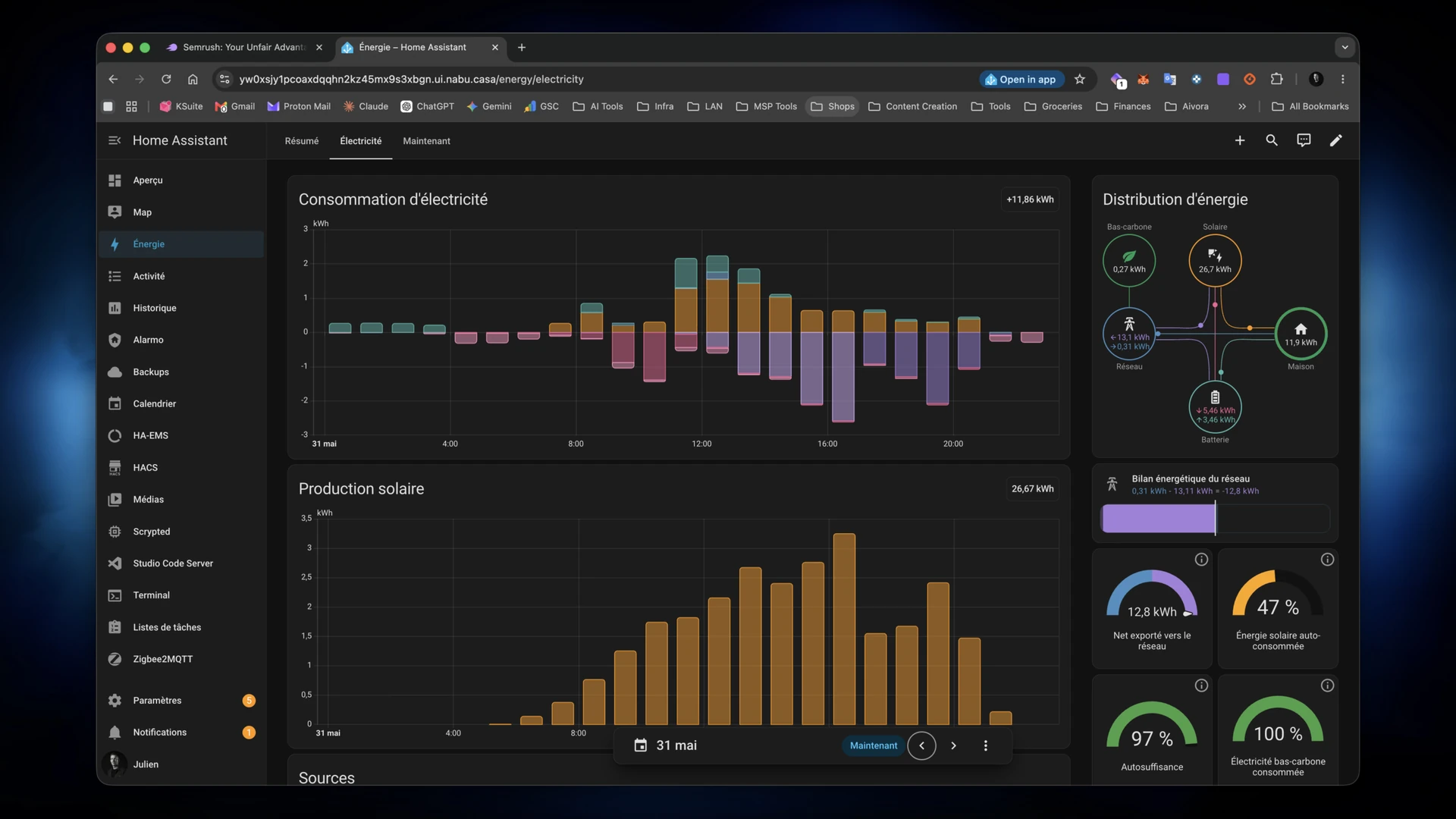Viewport: 1456px width, 819px height.
Task: Open Backups panel
Action: tap(180, 372)
